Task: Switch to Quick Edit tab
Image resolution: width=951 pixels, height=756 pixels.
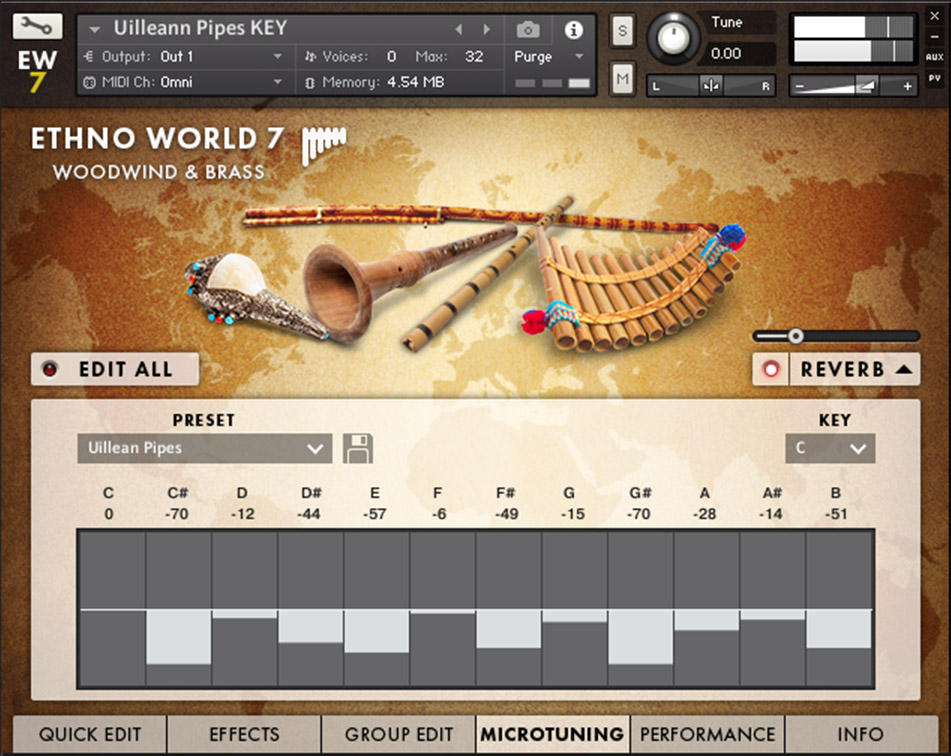Action: tap(90, 734)
